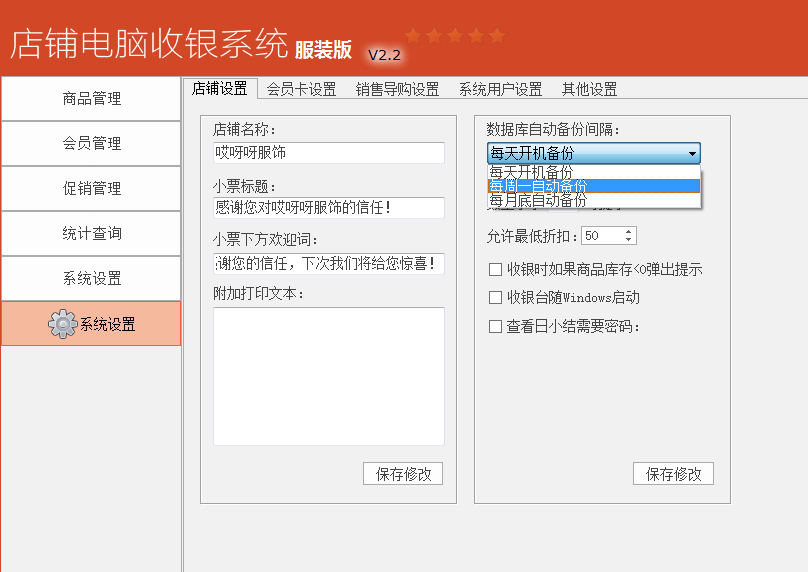This screenshot has width=808, height=572.
Task: Increase 允许最低折扣 with the up arrow
Action: [628, 232]
